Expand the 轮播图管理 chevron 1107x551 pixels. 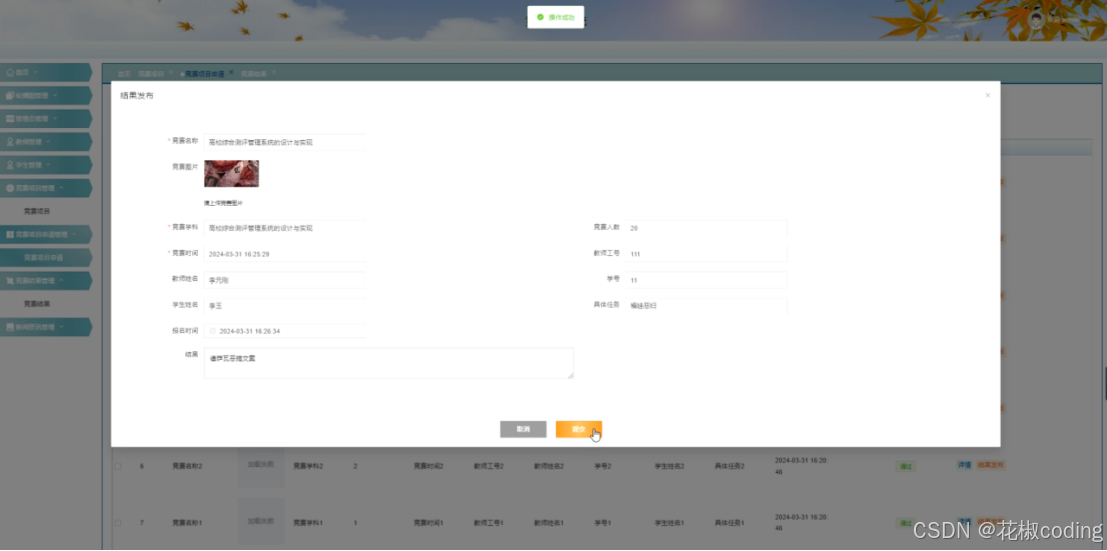pos(55,95)
